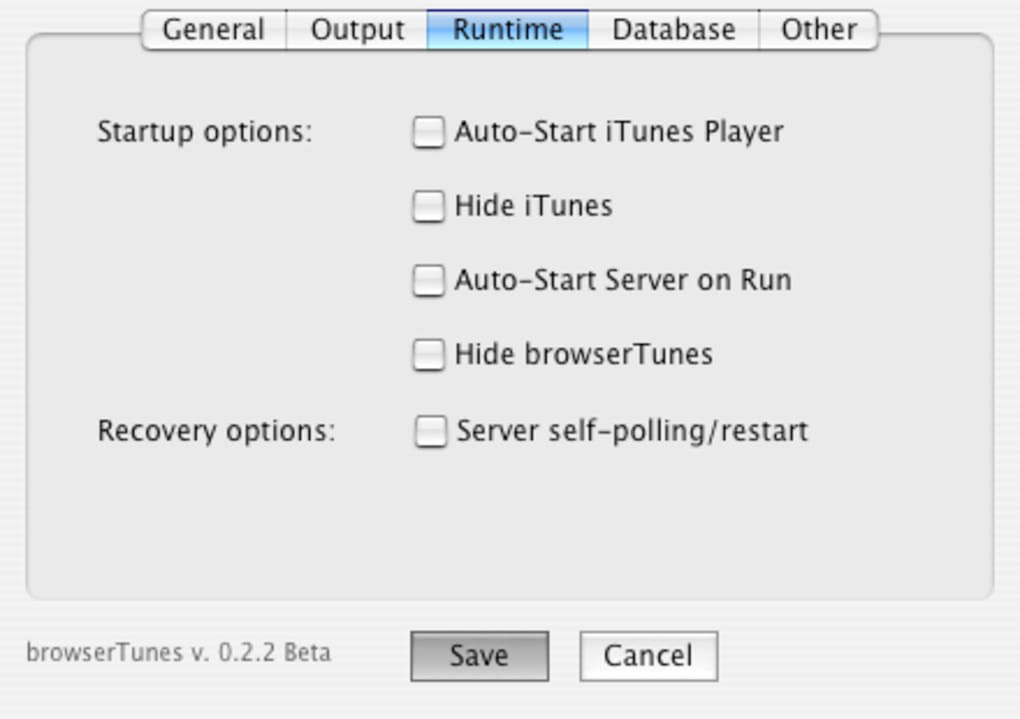The width and height of the screenshot is (1020, 719).
Task: Check the Auto-Start Server on Run box
Action: coord(428,280)
